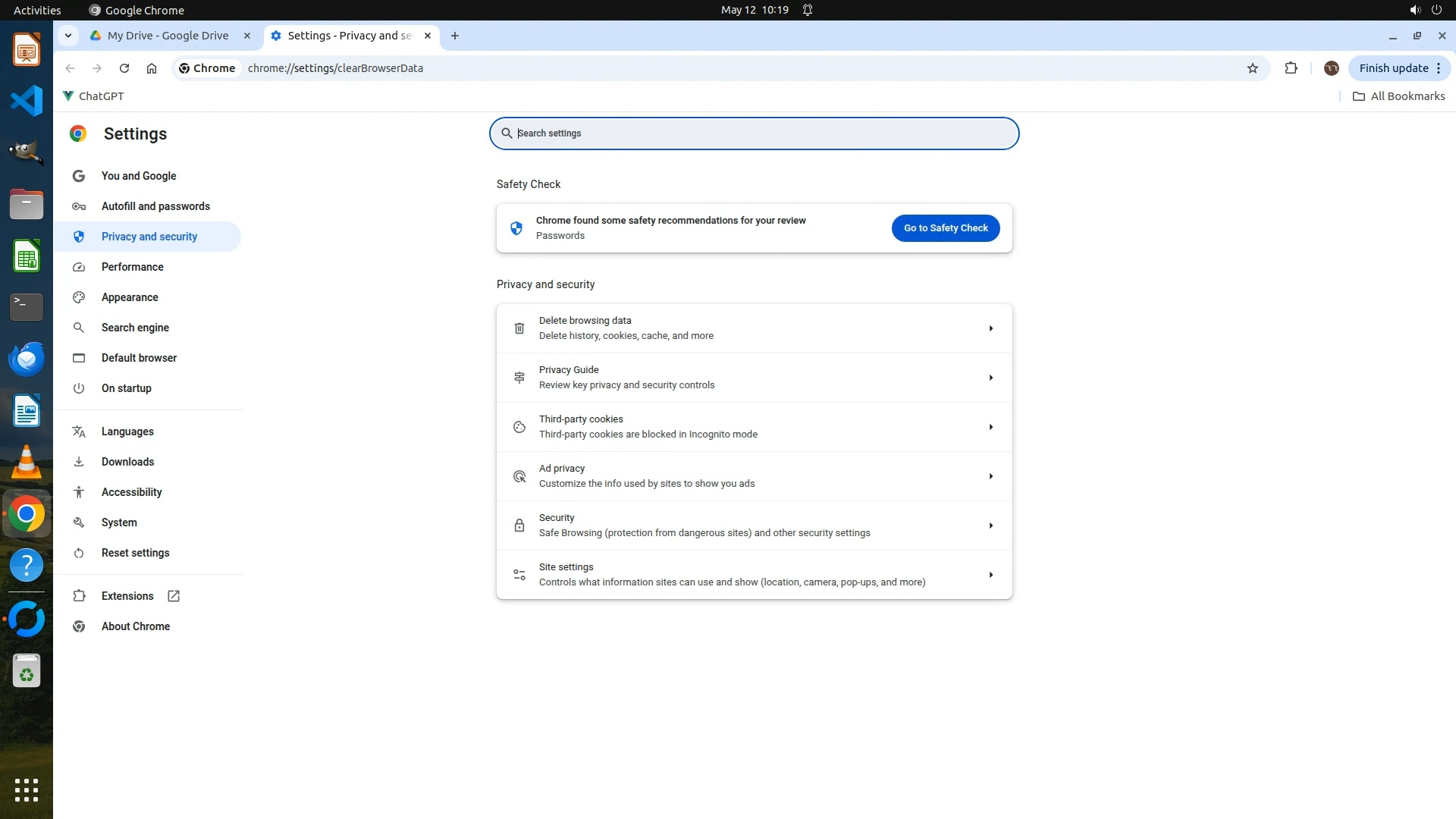Click the Finish update button
Image resolution: width=1456 pixels, height=819 pixels.
click(1393, 68)
